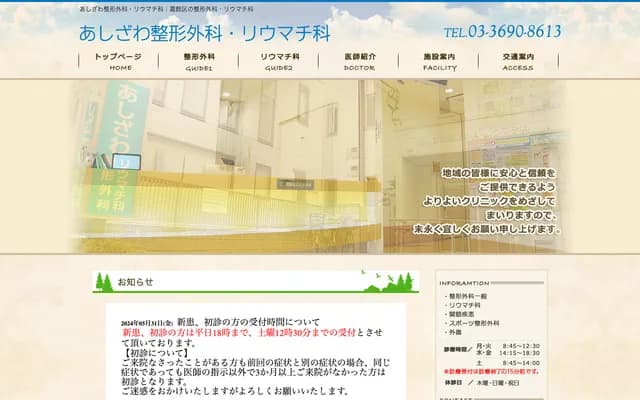Open the トップページ HOME menu item
Image resolution: width=640 pixels, height=400 pixels.
click(x=118, y=62)
